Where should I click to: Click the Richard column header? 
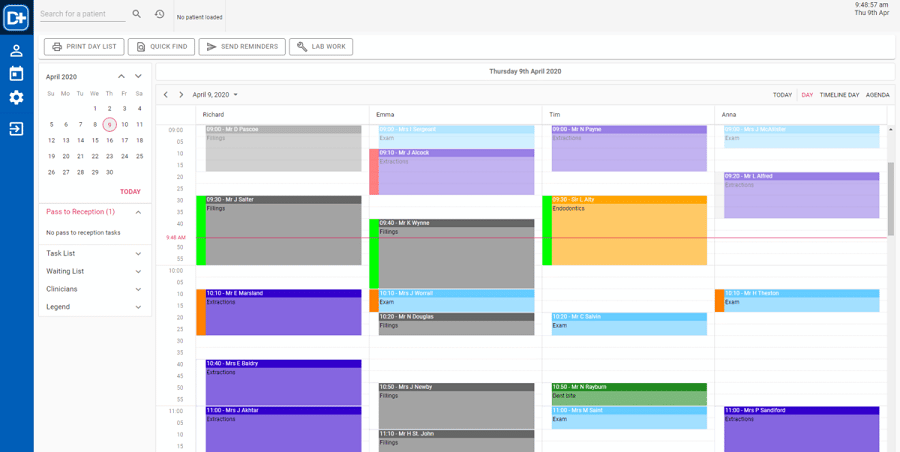[282, 115]
